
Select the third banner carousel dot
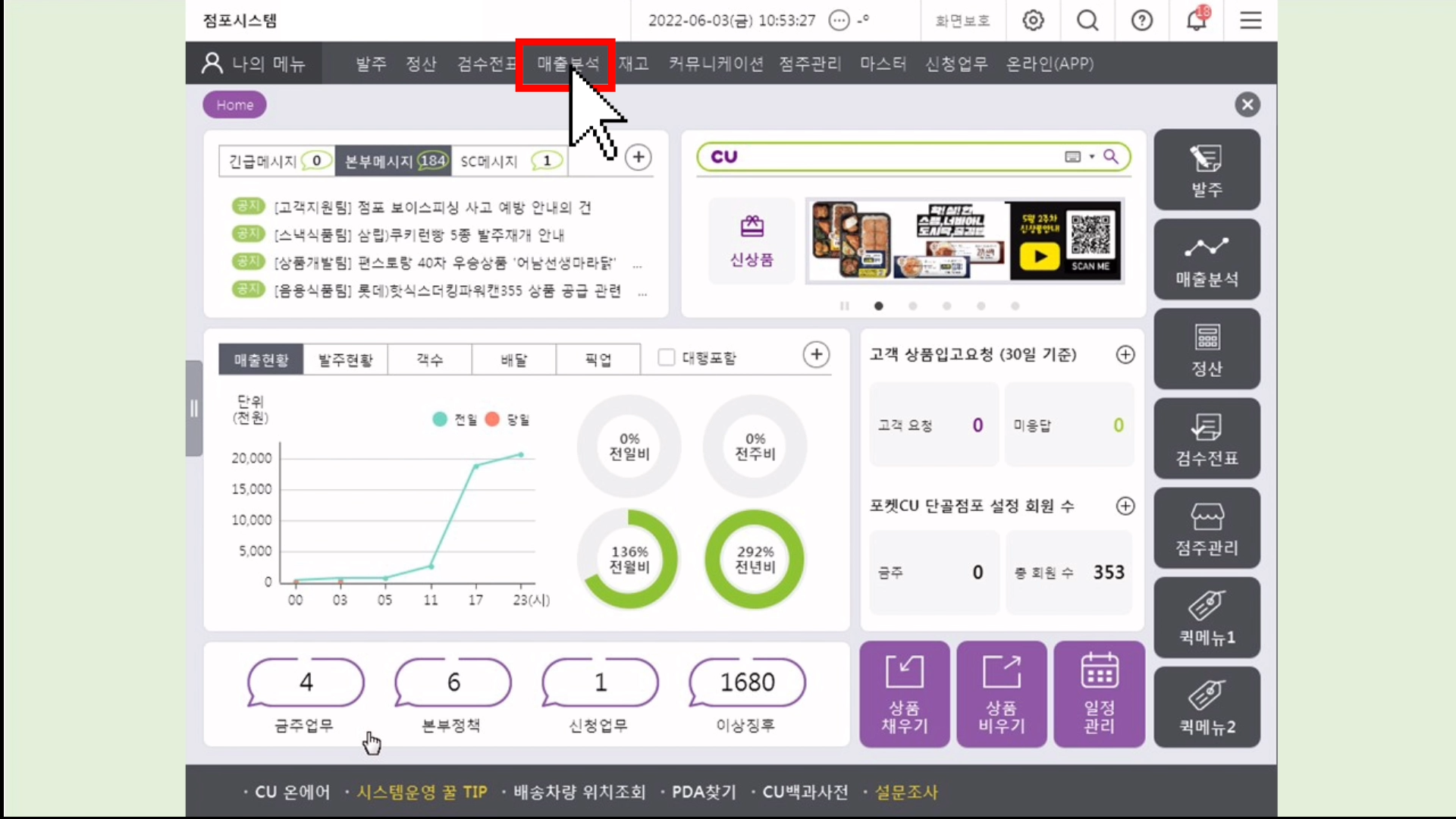(x=946, y=306)
